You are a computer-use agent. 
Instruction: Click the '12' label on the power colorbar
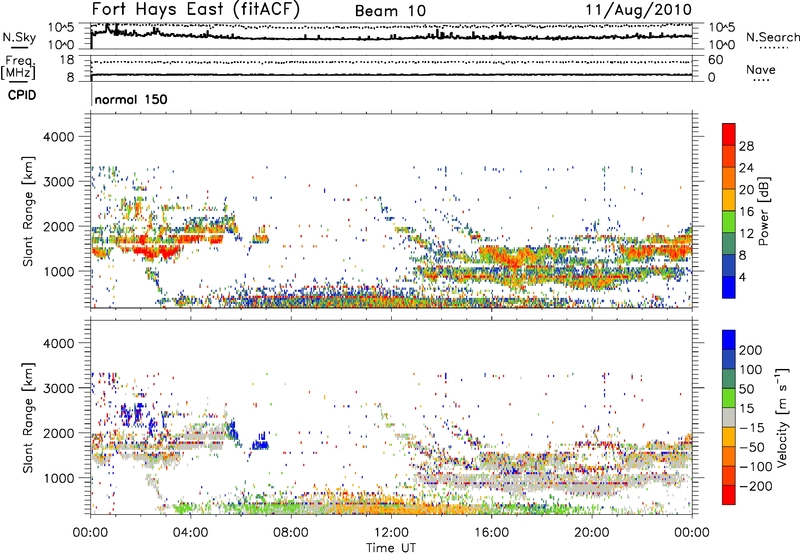(746, 234)
